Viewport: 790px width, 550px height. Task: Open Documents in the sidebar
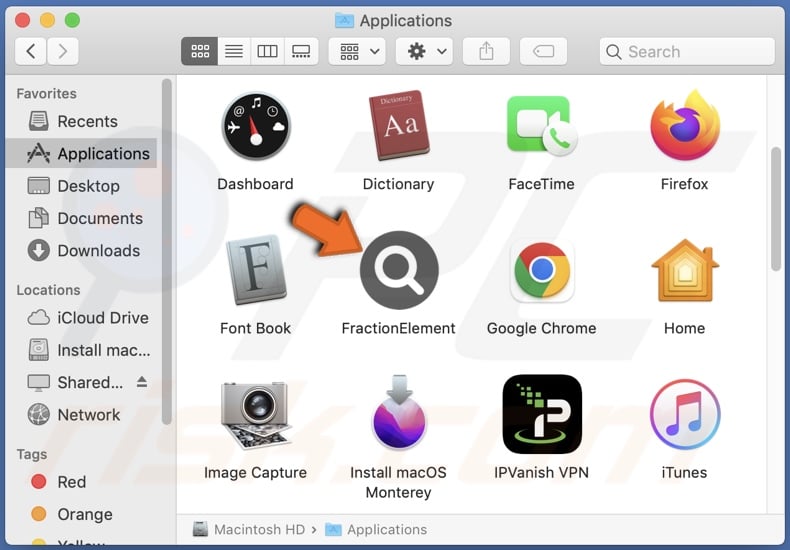83,218
